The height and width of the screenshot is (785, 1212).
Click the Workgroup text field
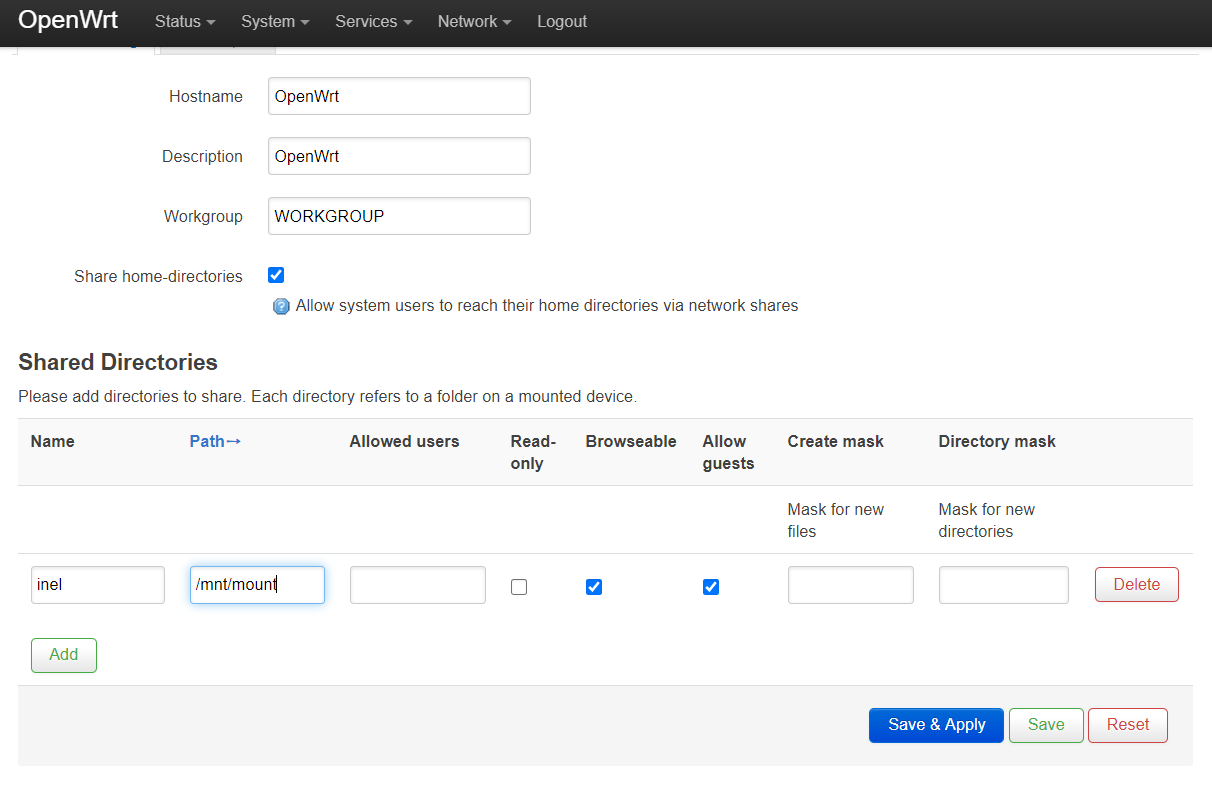399,216
